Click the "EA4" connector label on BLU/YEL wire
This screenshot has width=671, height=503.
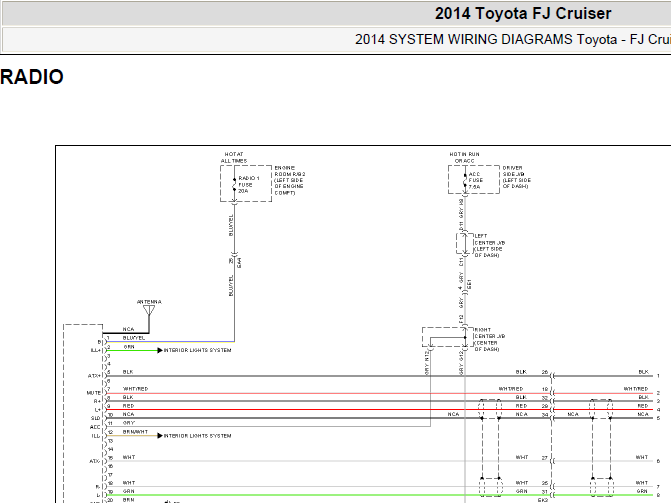coord(239,262)
